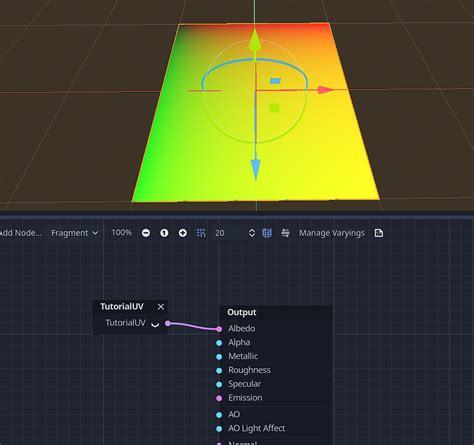Screen dimensions: 474x445
Task: Click the Alpha input port
Action: [219, 343]
